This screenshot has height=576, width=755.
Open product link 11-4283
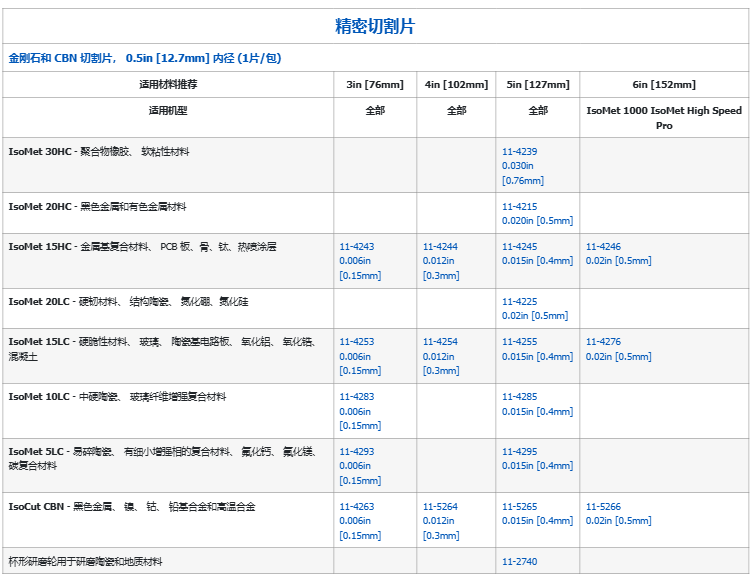tap(357, 396)
